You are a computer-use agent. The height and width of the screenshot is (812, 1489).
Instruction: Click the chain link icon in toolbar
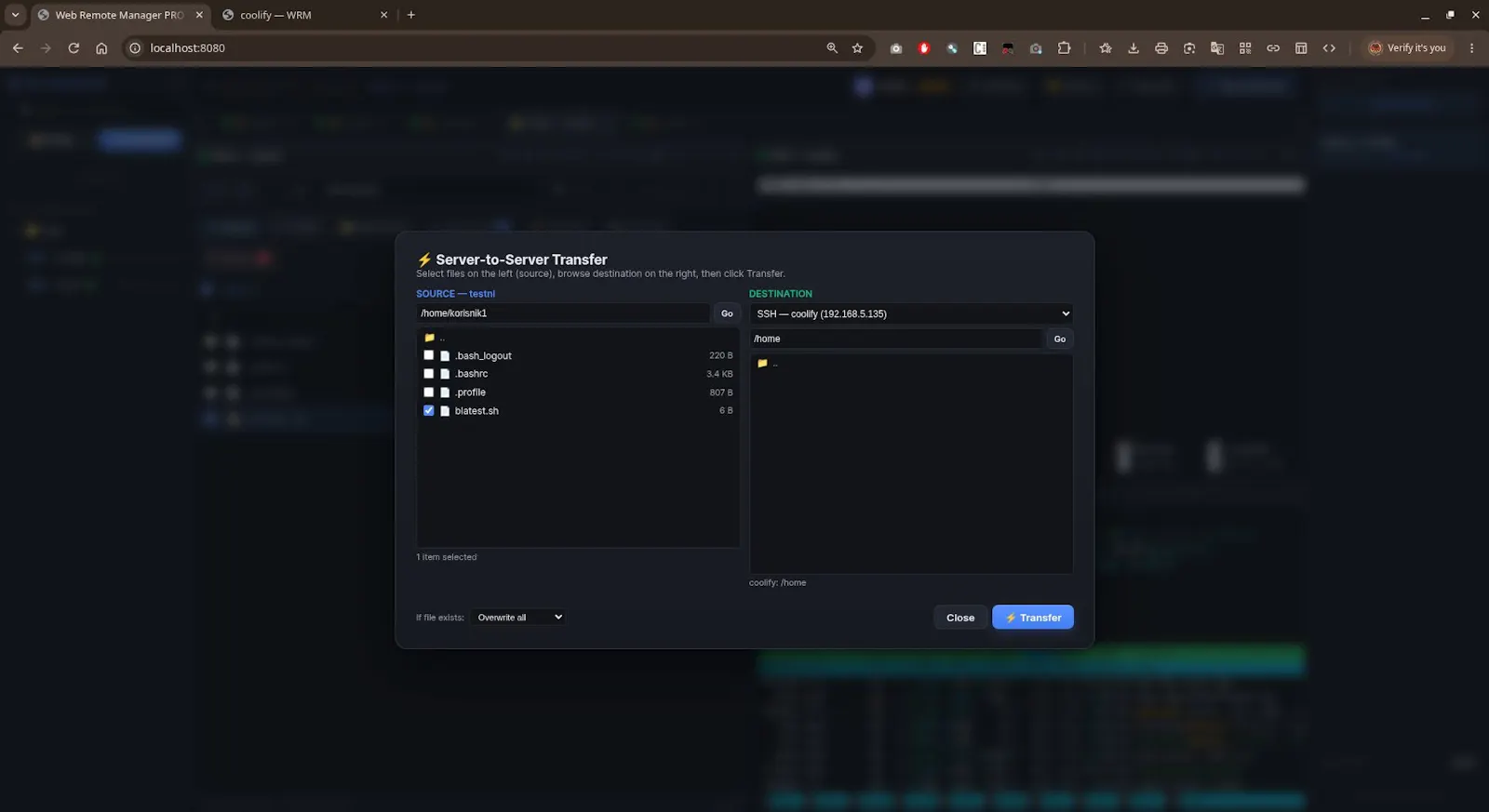pyautogui.click(x=1273, y=48)
